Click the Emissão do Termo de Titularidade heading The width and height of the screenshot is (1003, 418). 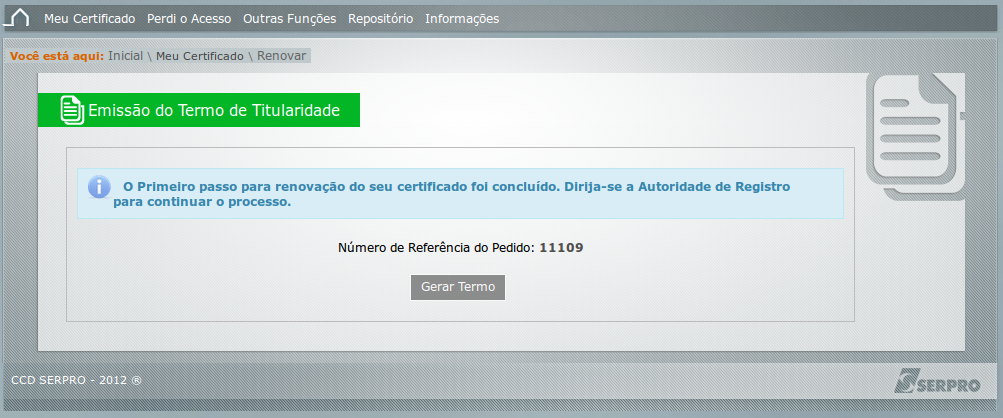pyautogui.click(x=214, y=110)
